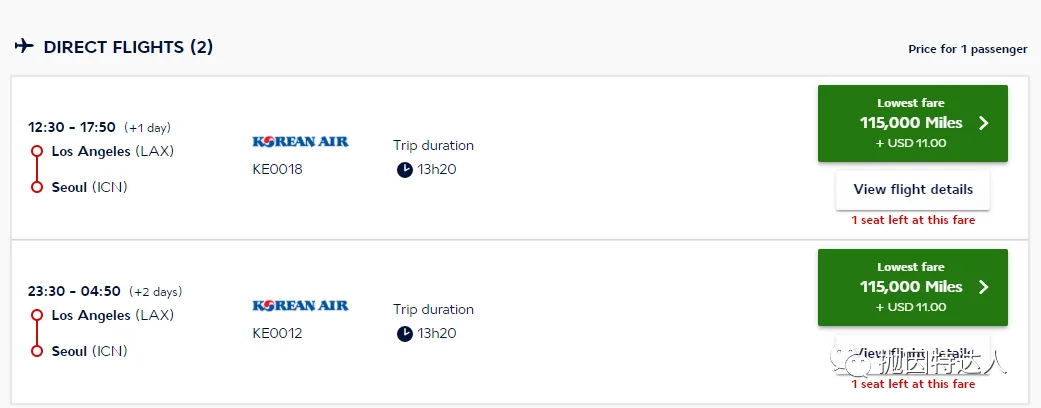Click the Korean Air logo for KE0018

tap(300, 141)
